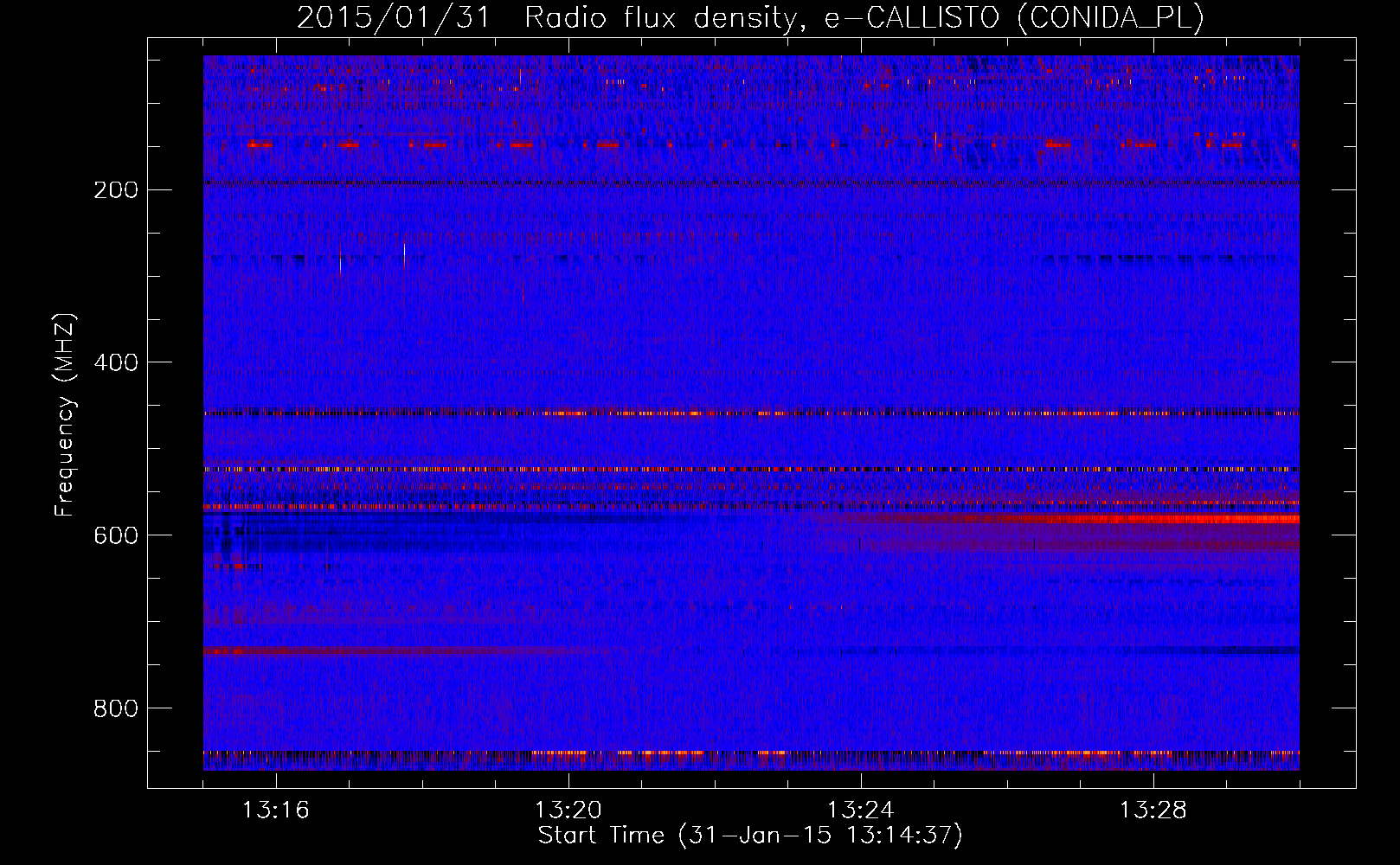The height and width of the screenshot is (865, 1400).
Task: Click the 13:20 time tick label
Action: [568, 811]
